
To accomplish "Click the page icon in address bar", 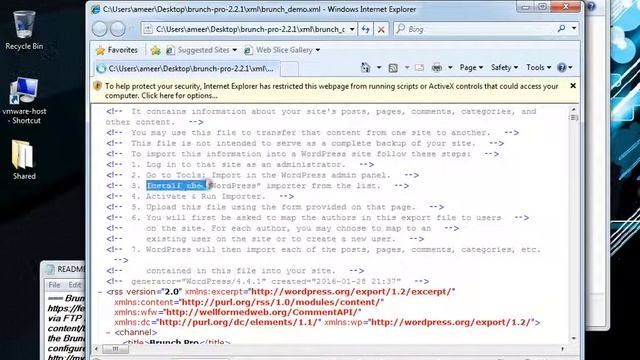I will (x=148, y=29).
